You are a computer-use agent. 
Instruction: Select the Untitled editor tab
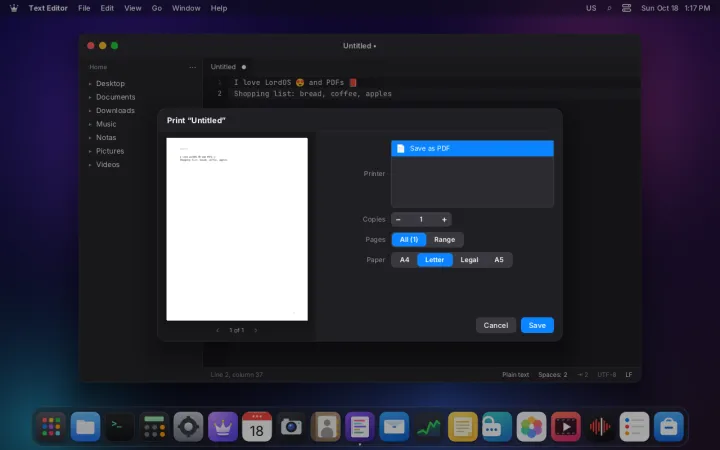coord(228,67)
